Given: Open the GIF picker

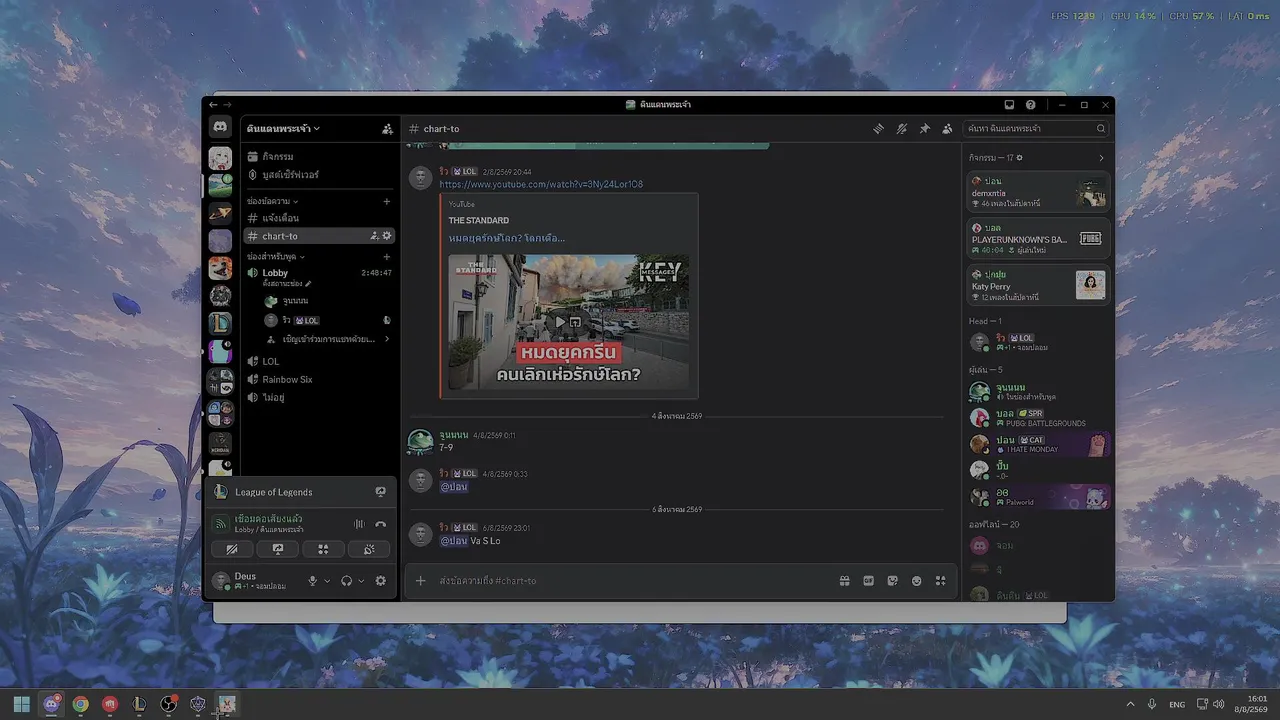Looking at the screenshot, I should click(x=868, y=581).
